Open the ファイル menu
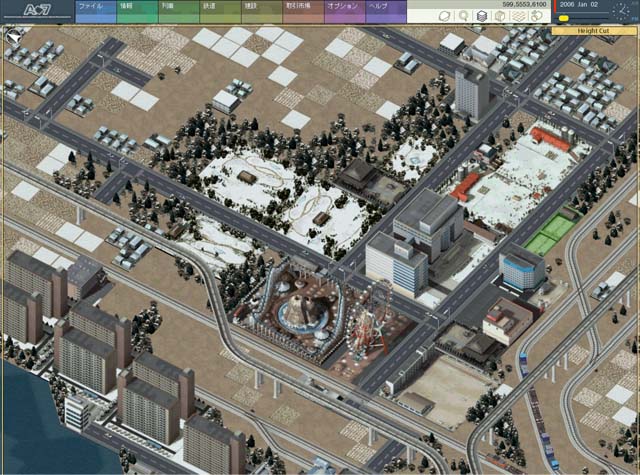 pos(96,11)
